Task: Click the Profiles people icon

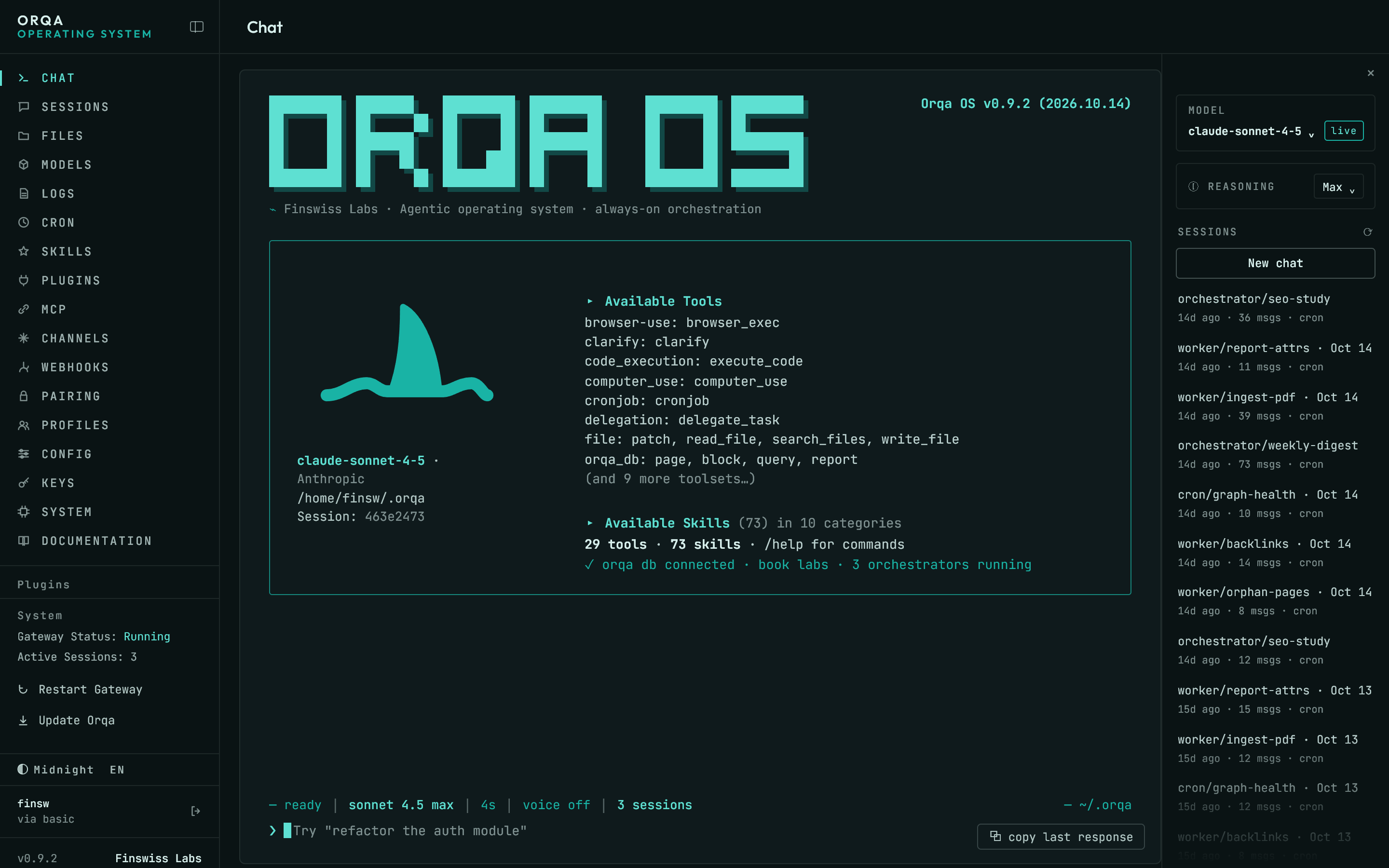Action: point(24,425)
